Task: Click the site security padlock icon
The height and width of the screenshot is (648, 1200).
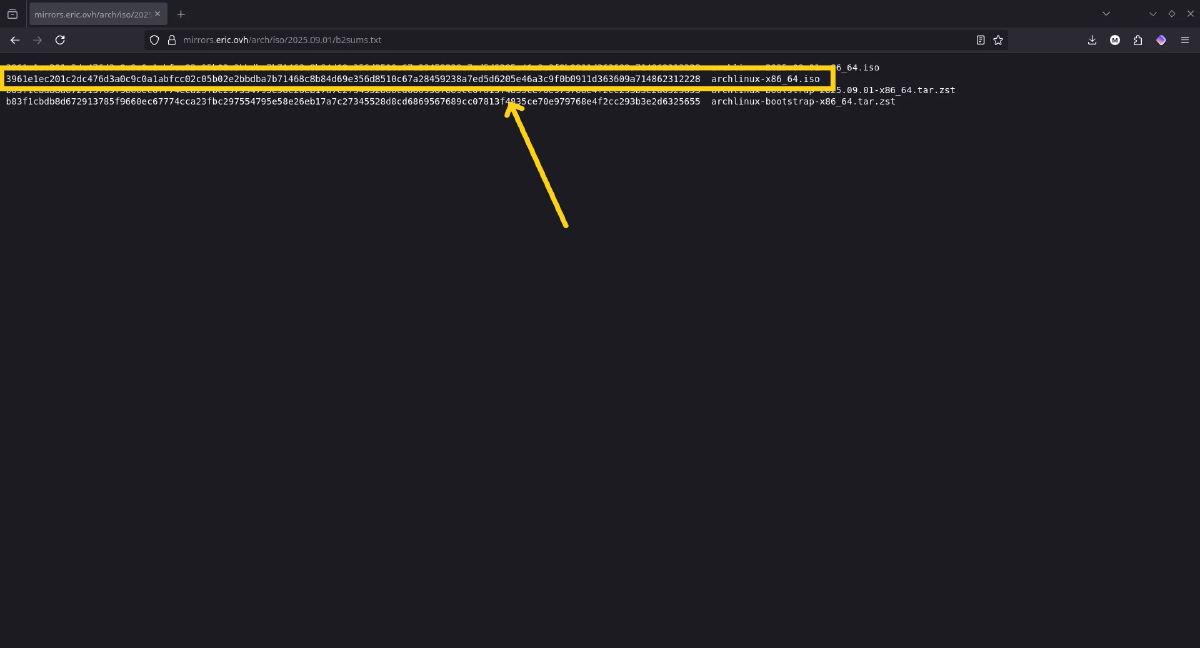Action: 171,40
